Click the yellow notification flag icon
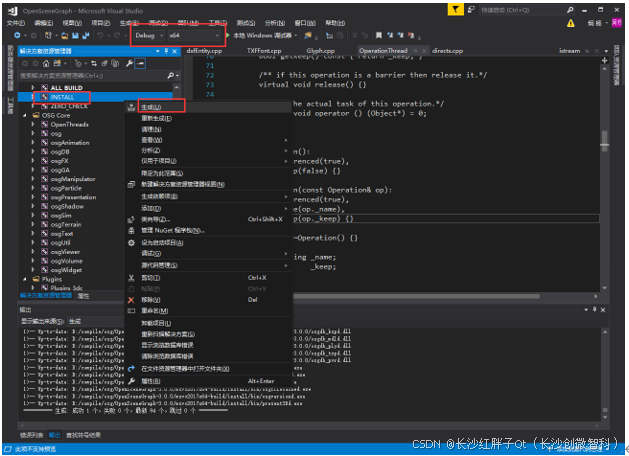This screenshot has width=629, height=456. pyautogui.click(x=456, y=8)
